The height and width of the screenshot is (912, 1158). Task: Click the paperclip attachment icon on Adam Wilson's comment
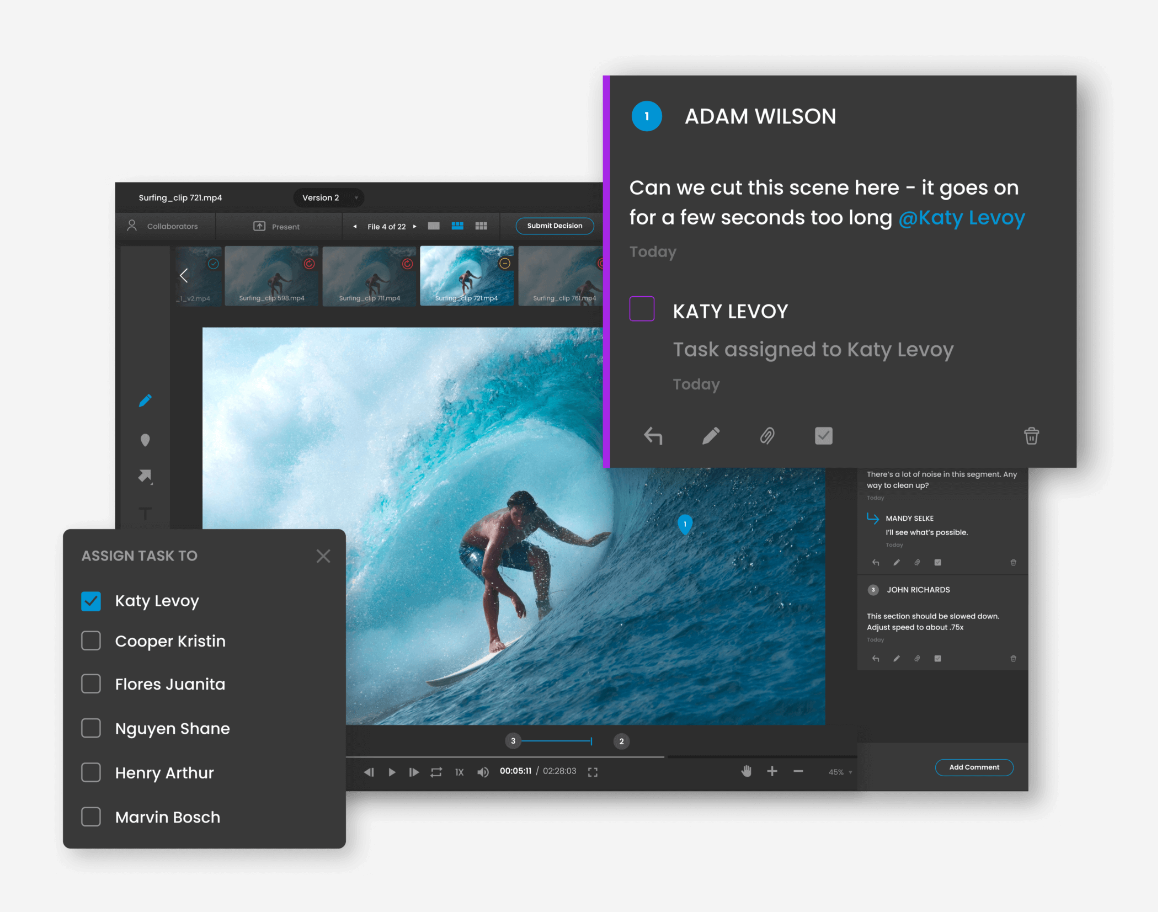coord(767,436)
